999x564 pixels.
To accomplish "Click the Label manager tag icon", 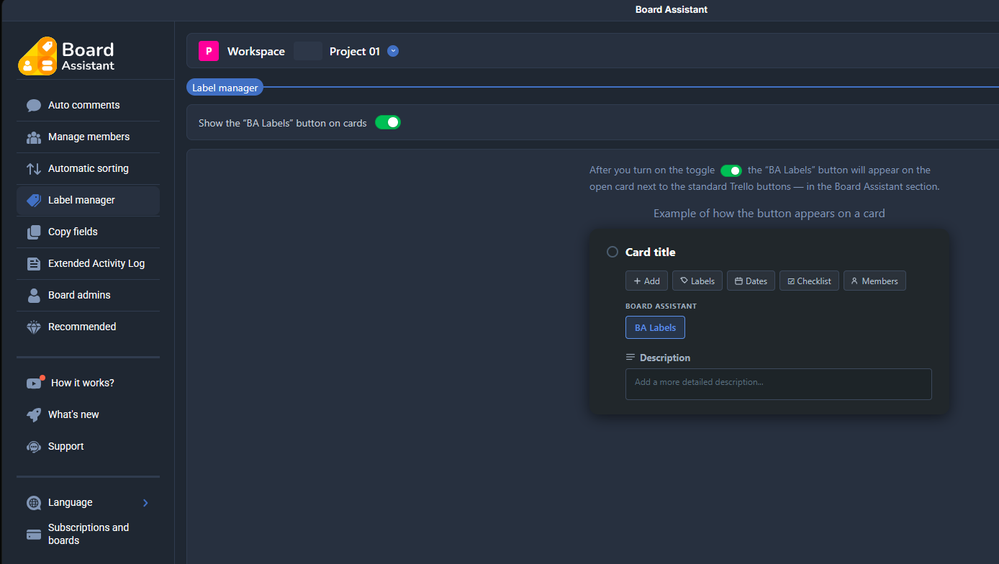I will click(x=34, y=200).
